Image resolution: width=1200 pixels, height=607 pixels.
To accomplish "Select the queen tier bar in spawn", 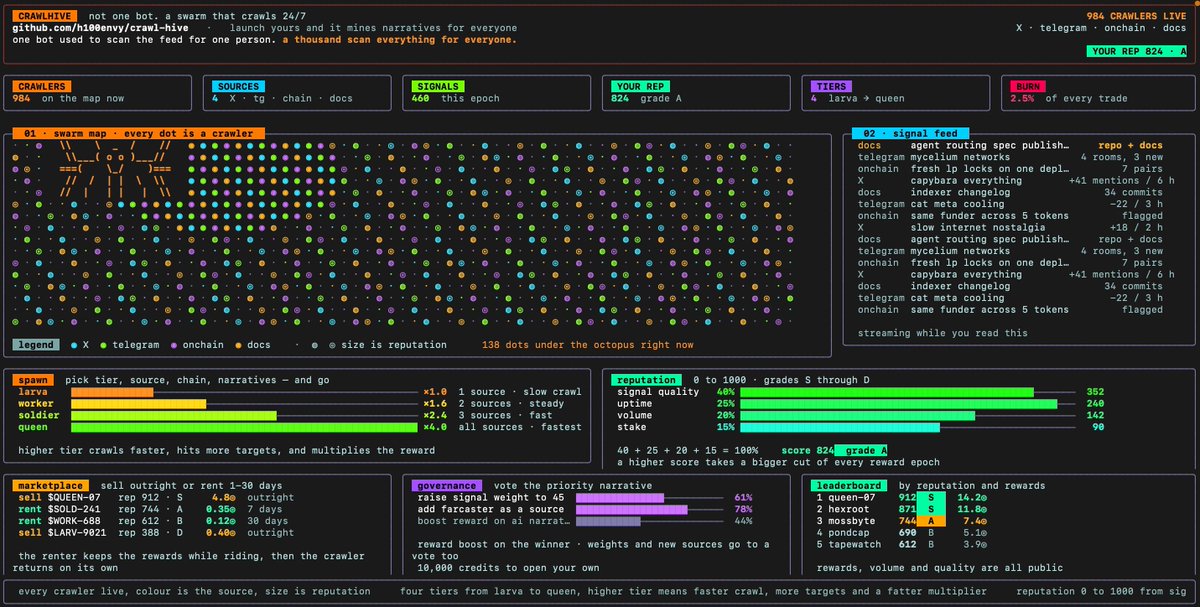I will [244, 427].
